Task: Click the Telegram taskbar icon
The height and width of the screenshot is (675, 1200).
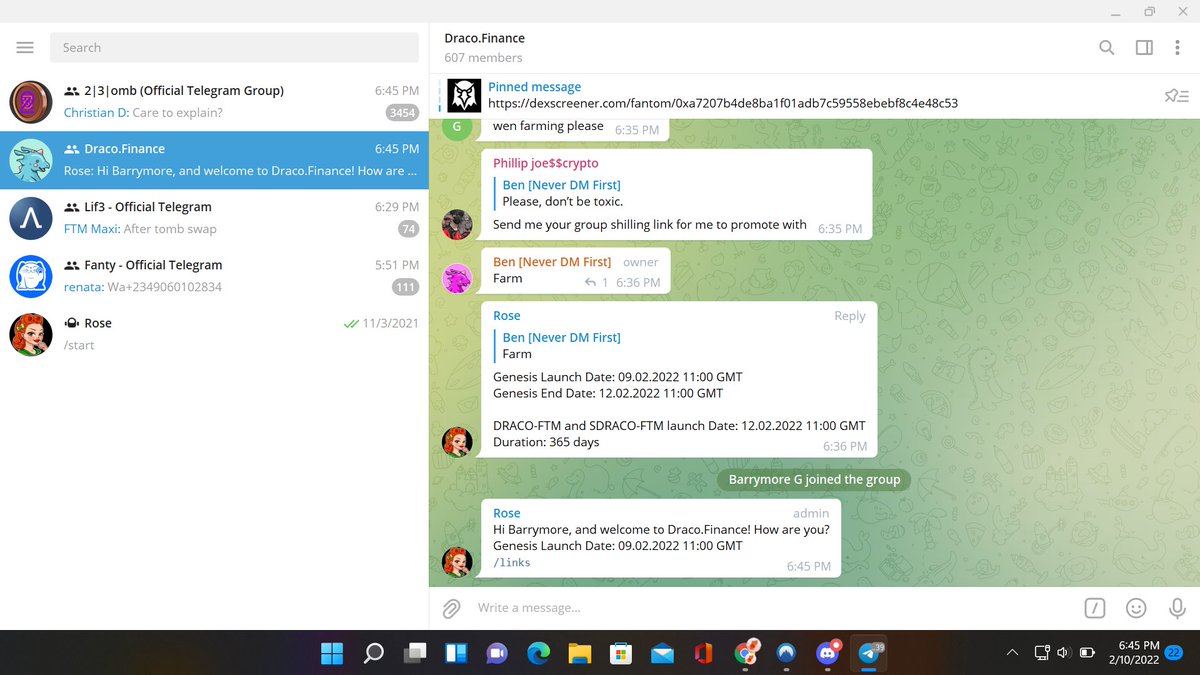Action: point(869,653)
